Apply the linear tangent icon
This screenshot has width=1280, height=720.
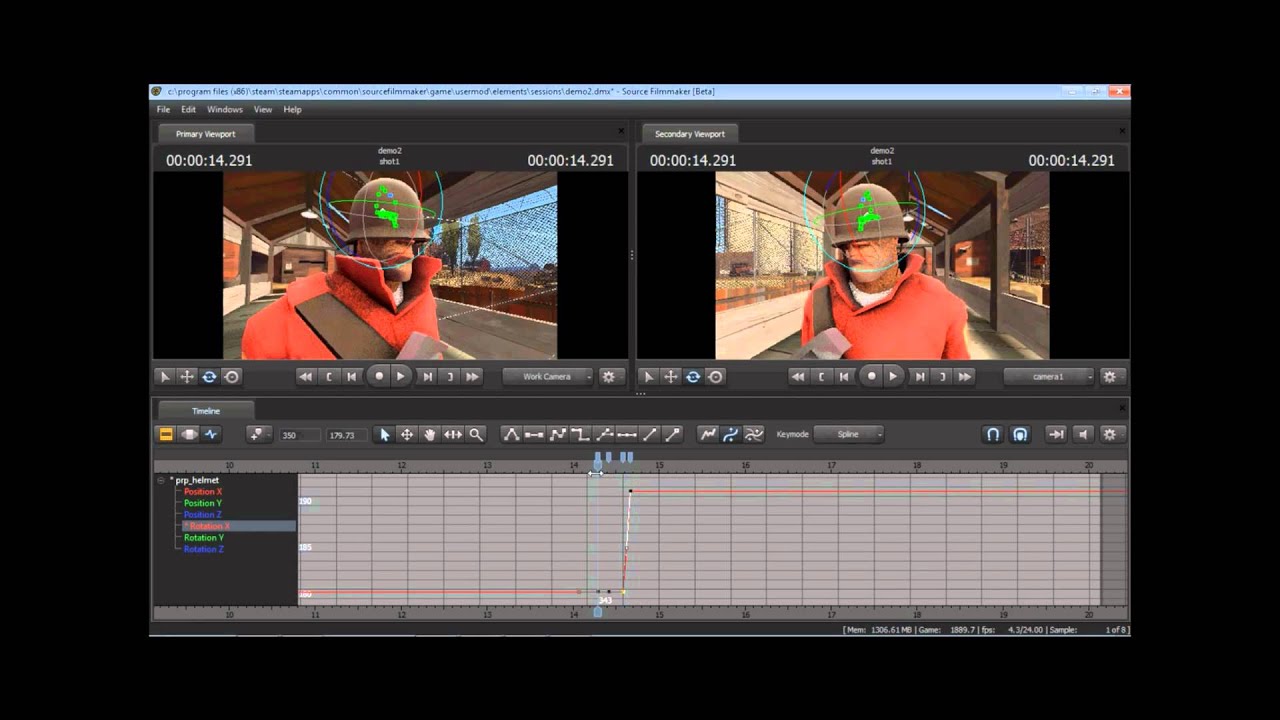pyautogui.click(x=557, y=434)
